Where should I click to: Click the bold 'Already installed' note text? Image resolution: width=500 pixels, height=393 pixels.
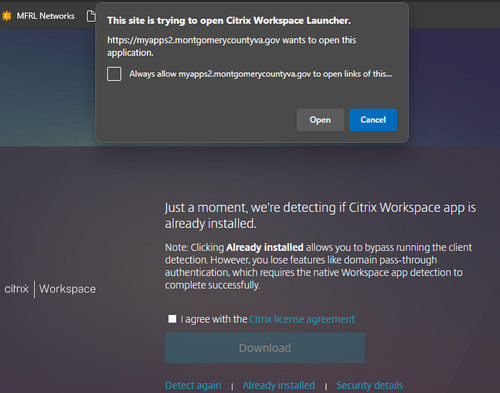click(x=265, y=247)
